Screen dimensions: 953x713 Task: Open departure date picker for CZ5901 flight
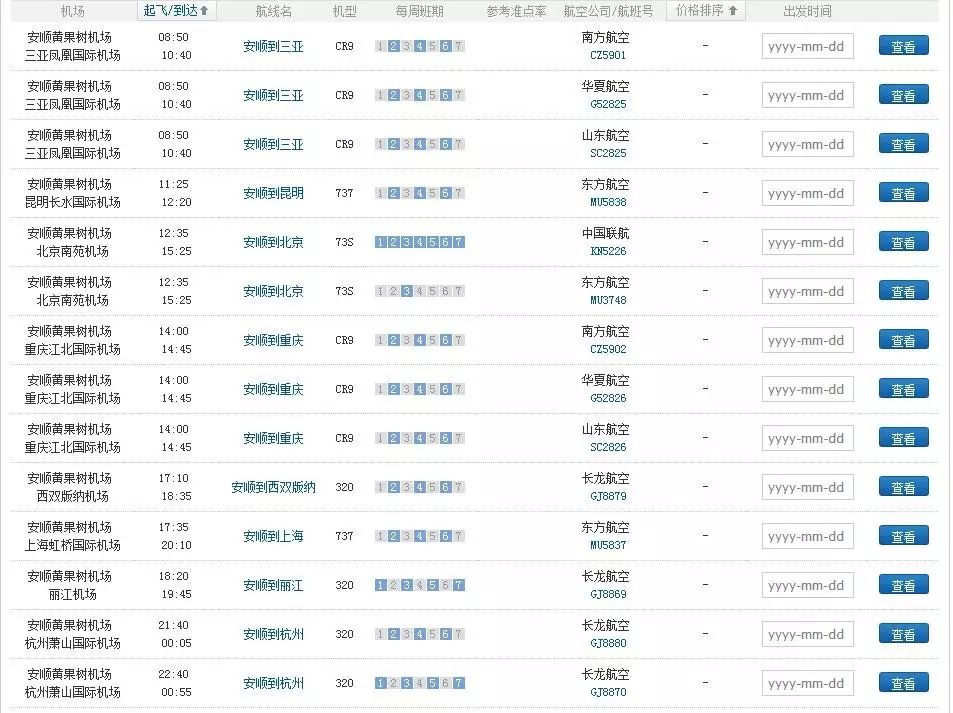pyautogui.click(x=807, y=46)
